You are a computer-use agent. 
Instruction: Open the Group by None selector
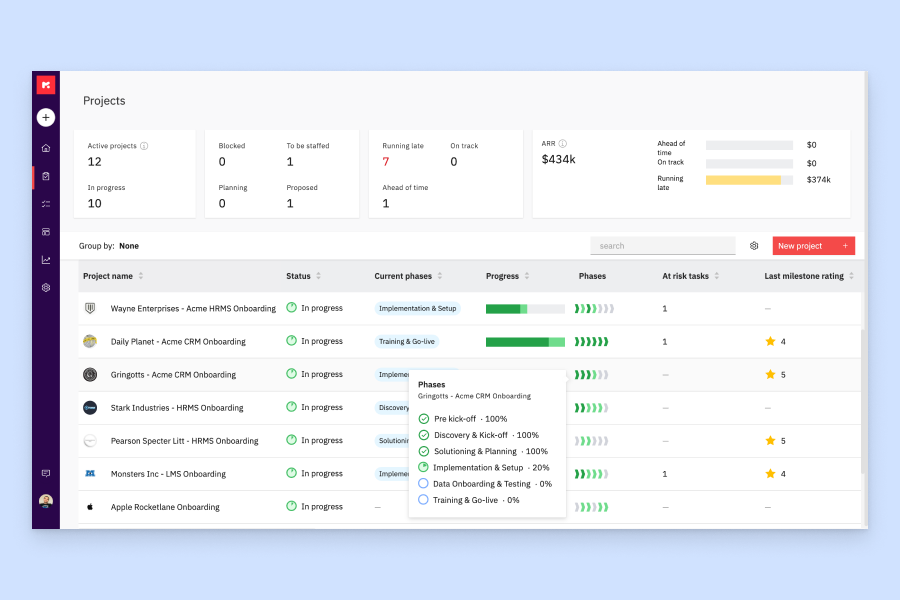129,246
